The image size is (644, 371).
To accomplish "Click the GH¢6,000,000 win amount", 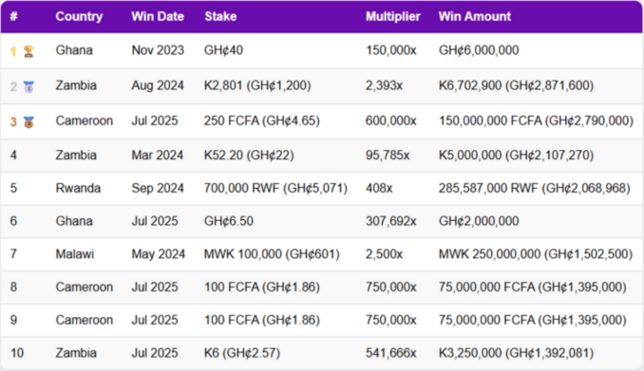I will coord(478,50).
